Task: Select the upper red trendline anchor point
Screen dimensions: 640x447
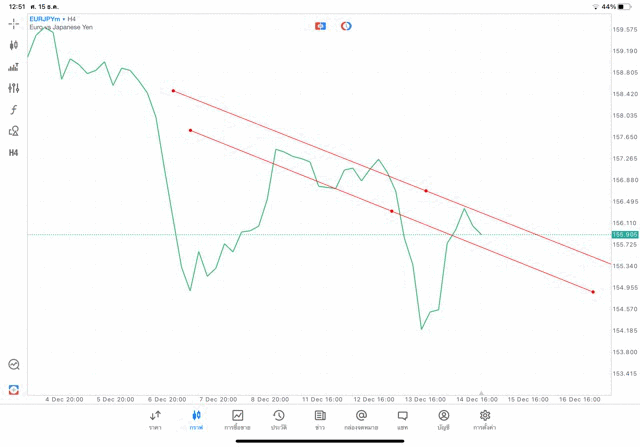Action: click(x=173, y=91)
